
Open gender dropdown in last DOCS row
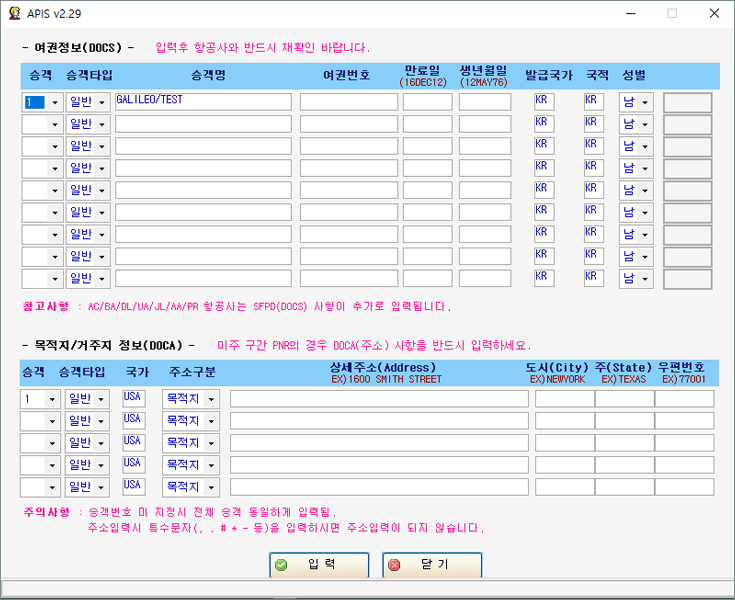tap(645, 278)
